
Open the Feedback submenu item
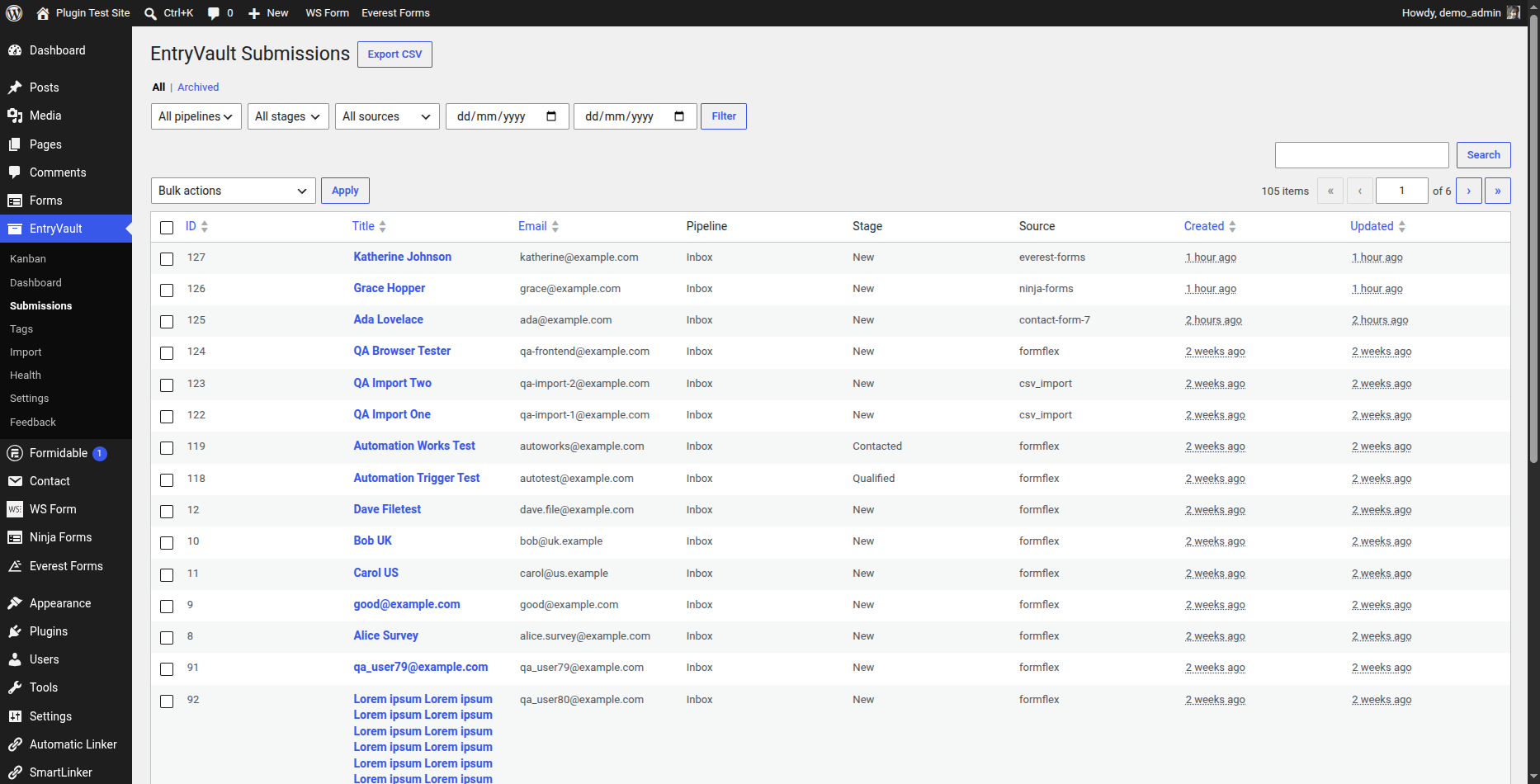pos(33,423)
